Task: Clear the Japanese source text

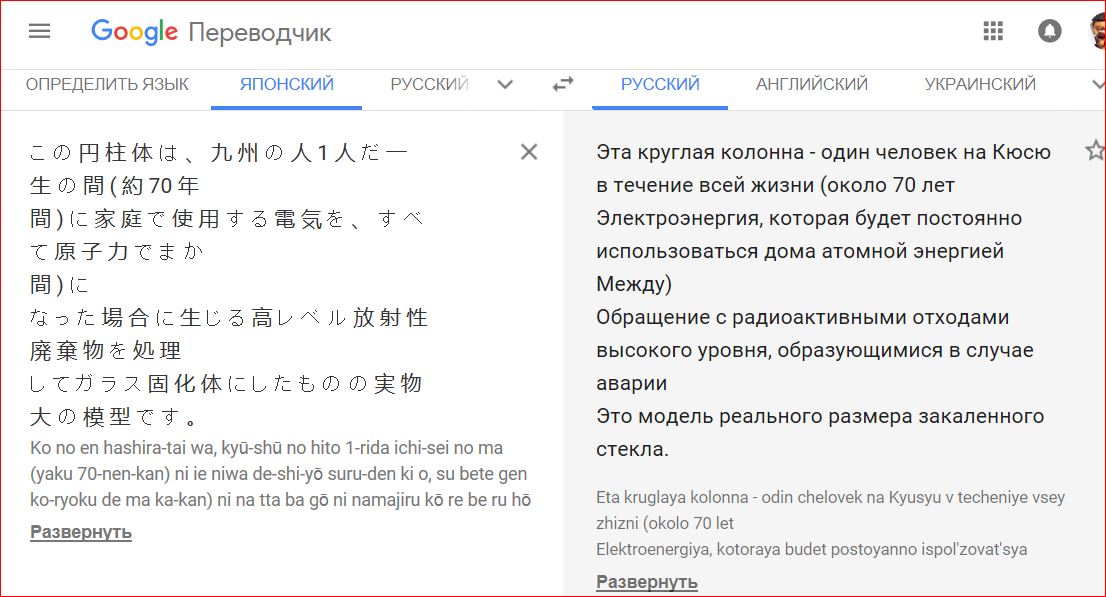Action: [529, 152]
